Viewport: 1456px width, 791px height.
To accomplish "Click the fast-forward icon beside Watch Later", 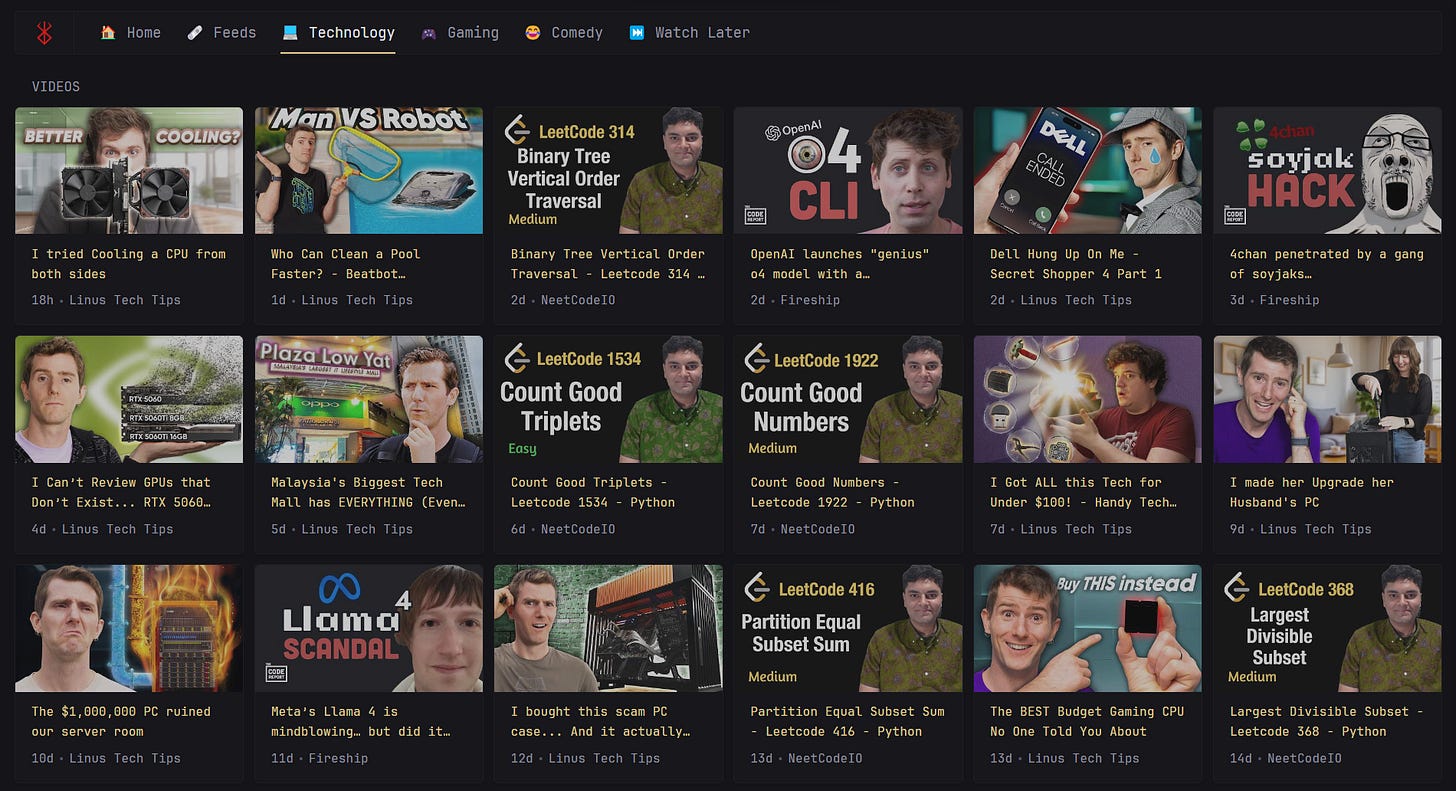I will 637,33.
